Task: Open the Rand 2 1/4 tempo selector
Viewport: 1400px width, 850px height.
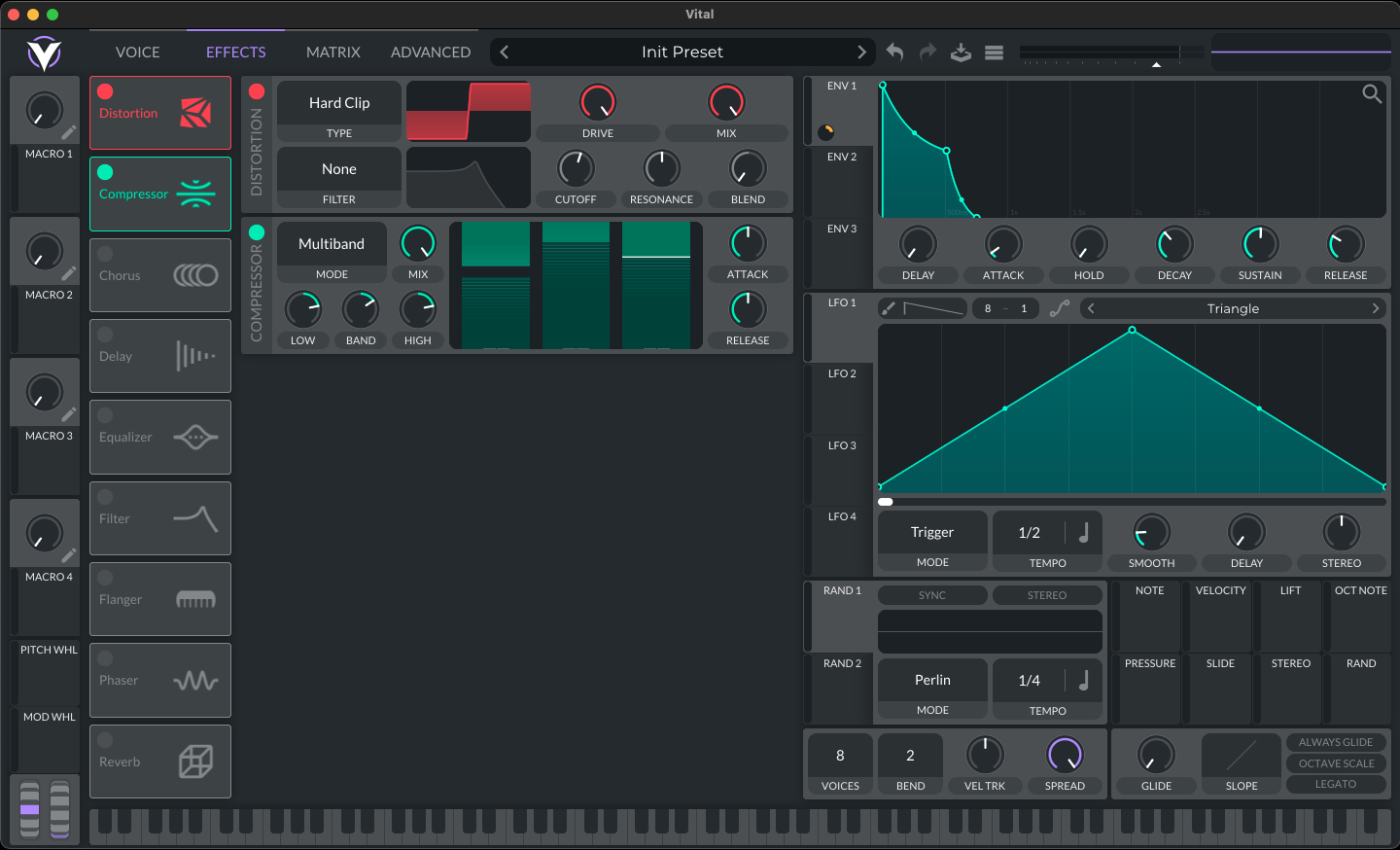Action: tap(1029, 680)
